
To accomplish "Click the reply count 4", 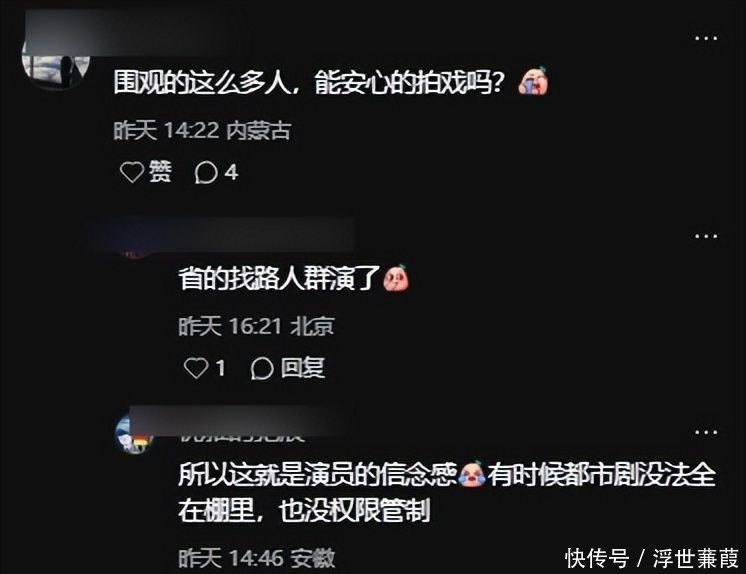I will pyautogui.click(x=231, y=172).
